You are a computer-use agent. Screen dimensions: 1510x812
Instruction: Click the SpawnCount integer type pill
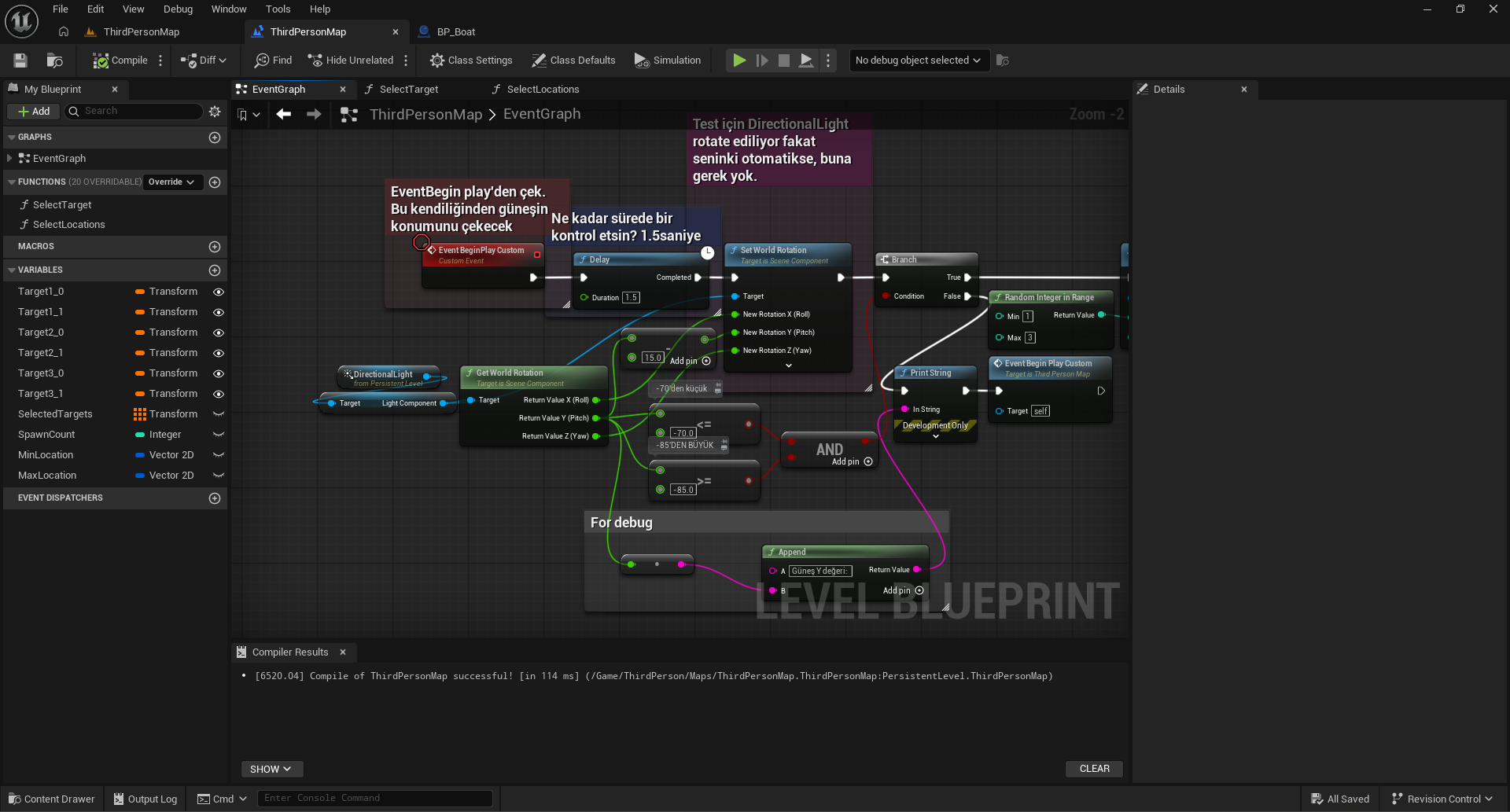tap(140, 435)
